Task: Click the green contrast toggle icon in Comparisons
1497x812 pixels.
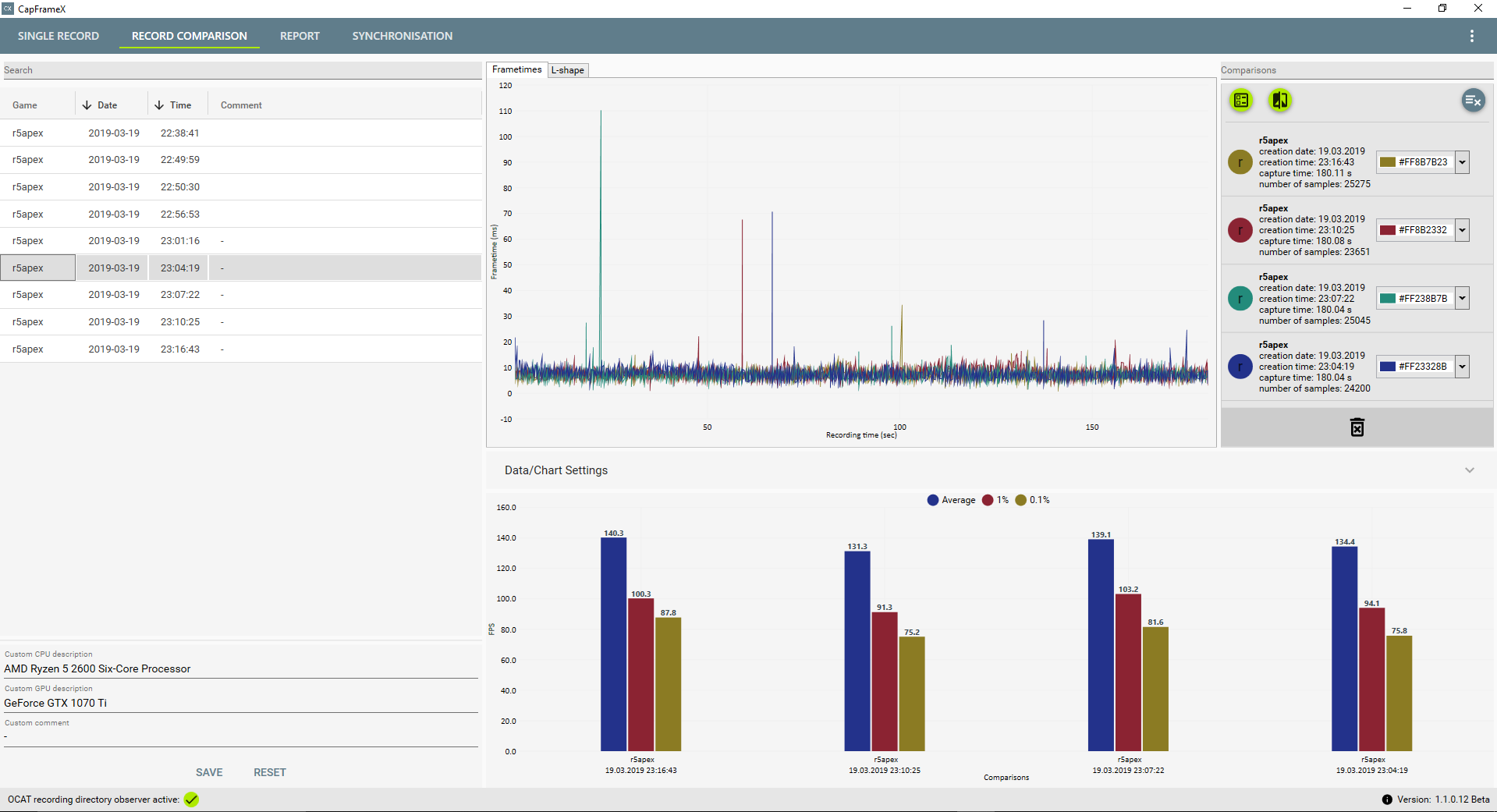Action: click(x=1280, y=100)
